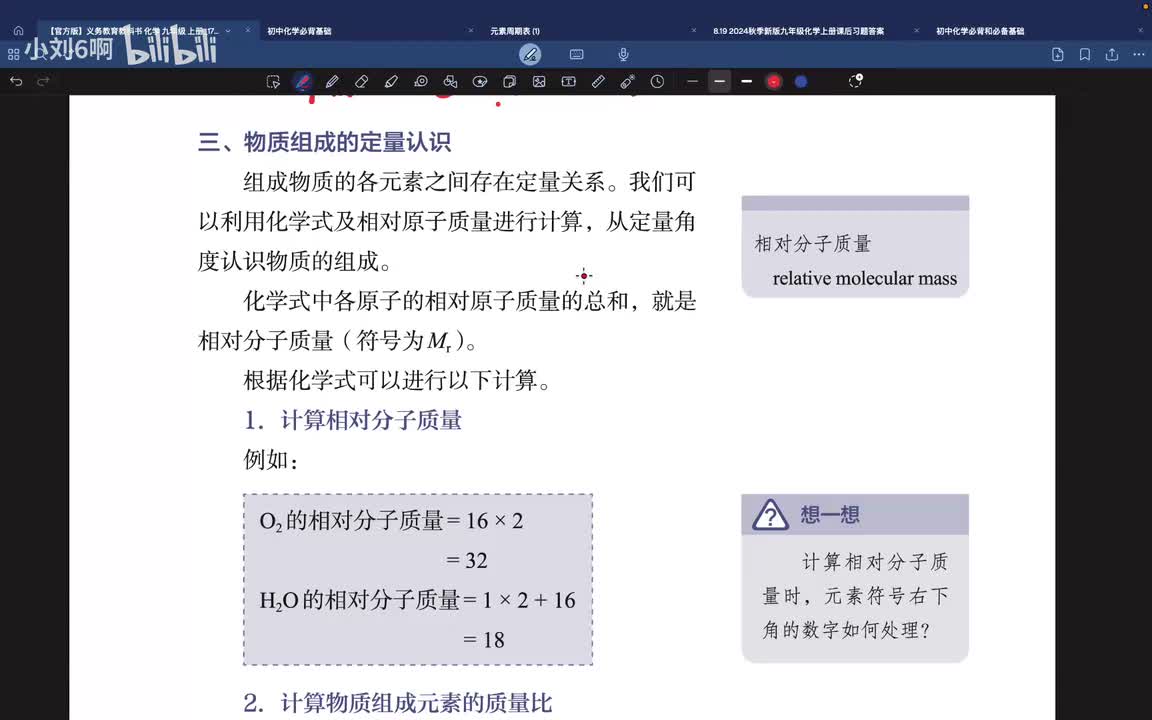Screen dimensions: 1152x720
Task: Click the subheading 1. 计算相对分子质量
Action: (x=353, y=420)
